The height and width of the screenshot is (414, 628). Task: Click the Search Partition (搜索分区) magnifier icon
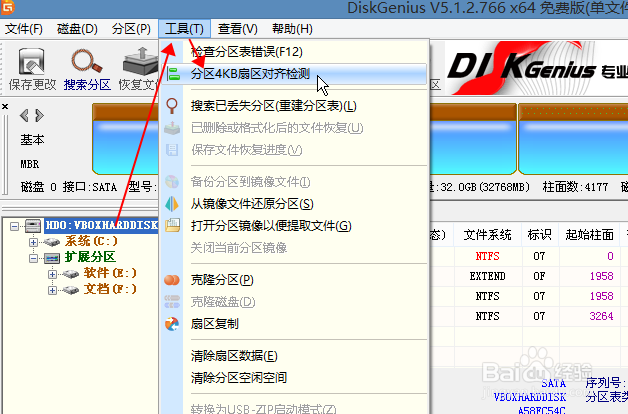[x=87, y=62]
